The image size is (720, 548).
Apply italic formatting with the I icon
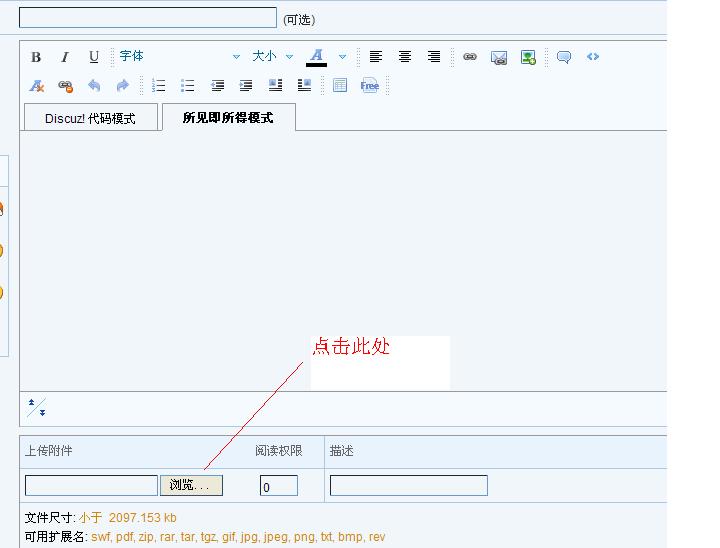point(65,57)
